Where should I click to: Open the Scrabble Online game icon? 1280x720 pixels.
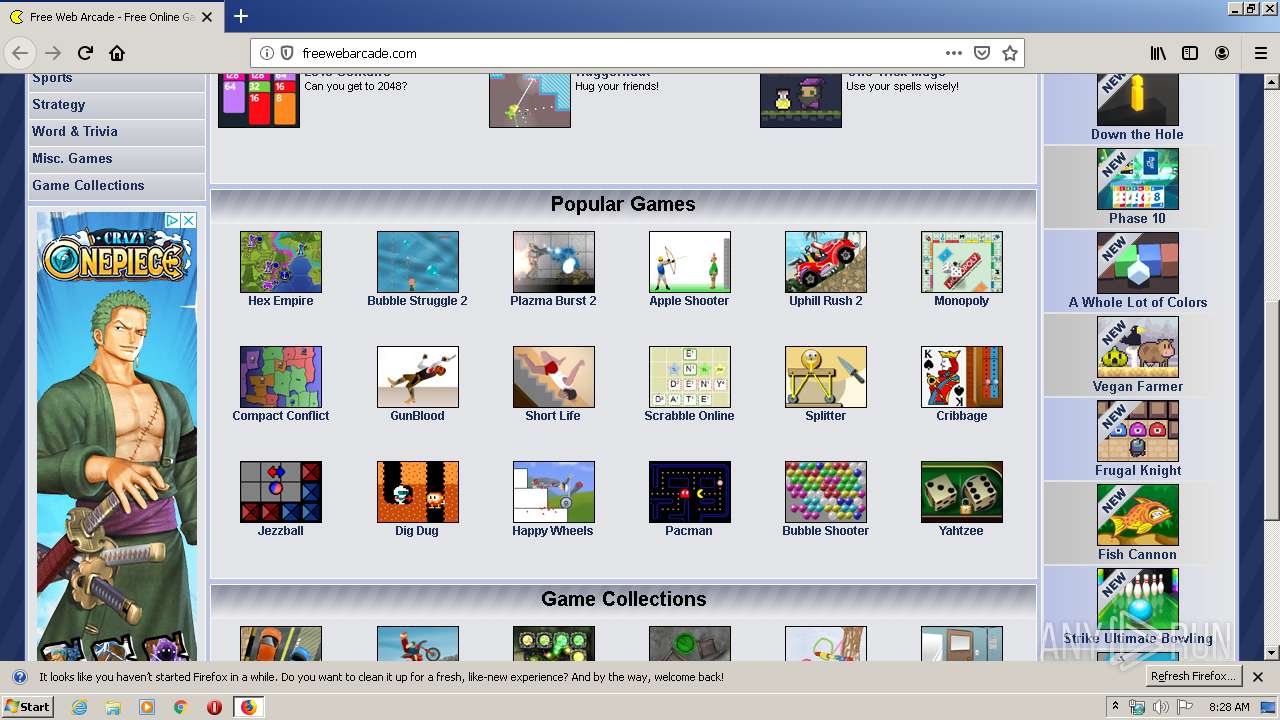(690, 377)
